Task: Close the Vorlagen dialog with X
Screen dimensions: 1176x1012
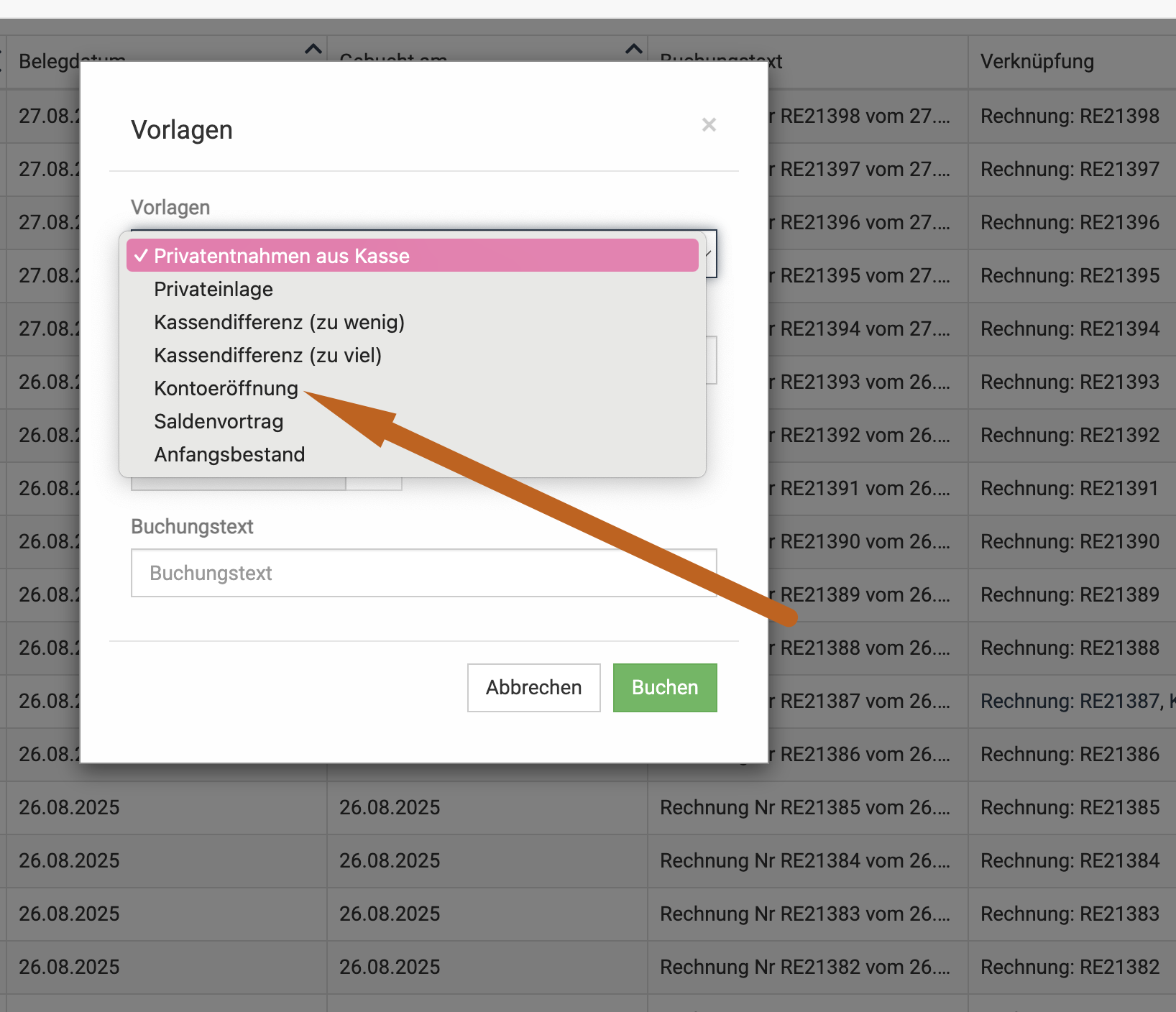Action: click(709, 125)
